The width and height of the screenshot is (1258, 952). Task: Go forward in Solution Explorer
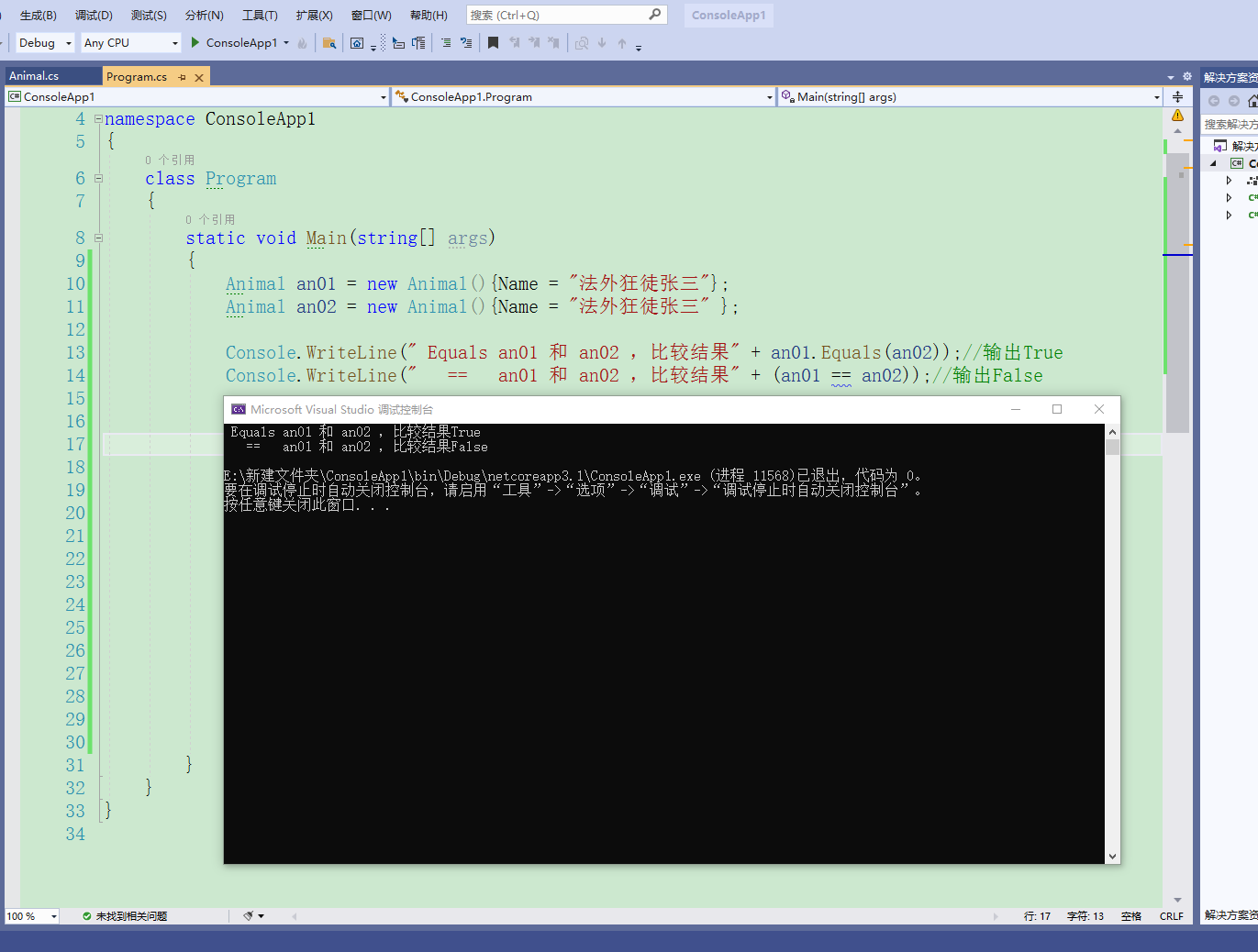coord(1234,101)
